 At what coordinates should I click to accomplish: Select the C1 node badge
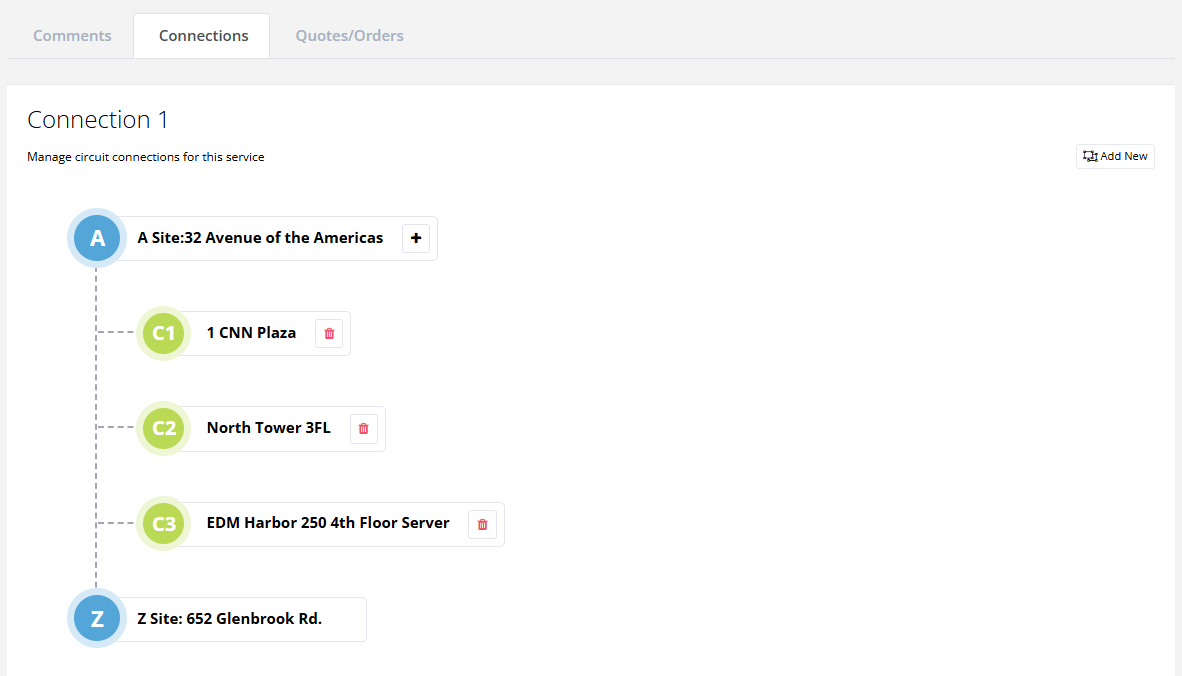point(163,333)
